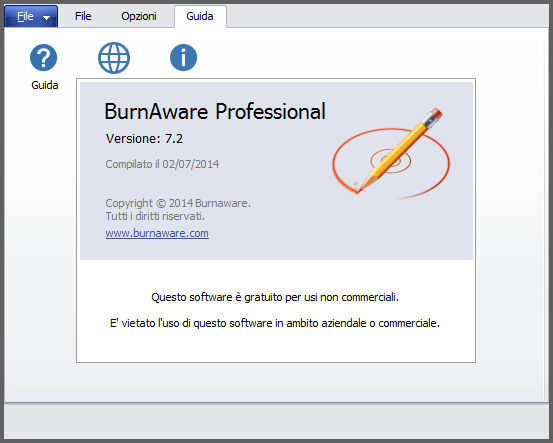Click the empty status bar at the bottom
This screenshot has width=553, height=443.
(276, 421)
